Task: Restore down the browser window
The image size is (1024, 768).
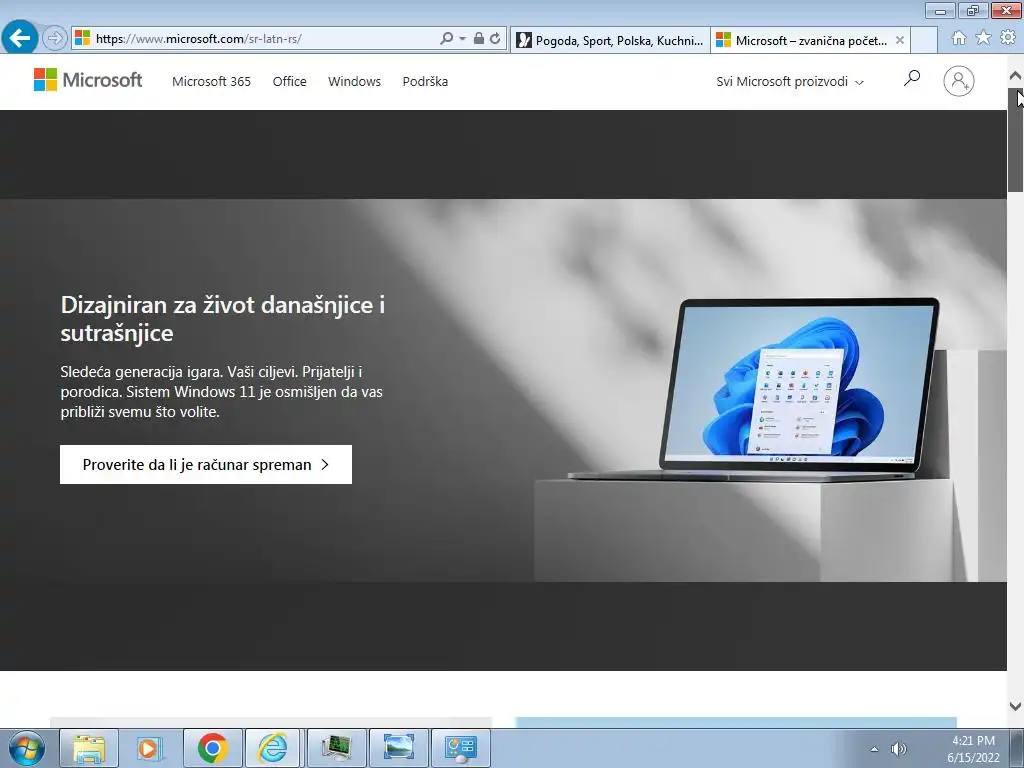Action: click(x=973, y=10)
